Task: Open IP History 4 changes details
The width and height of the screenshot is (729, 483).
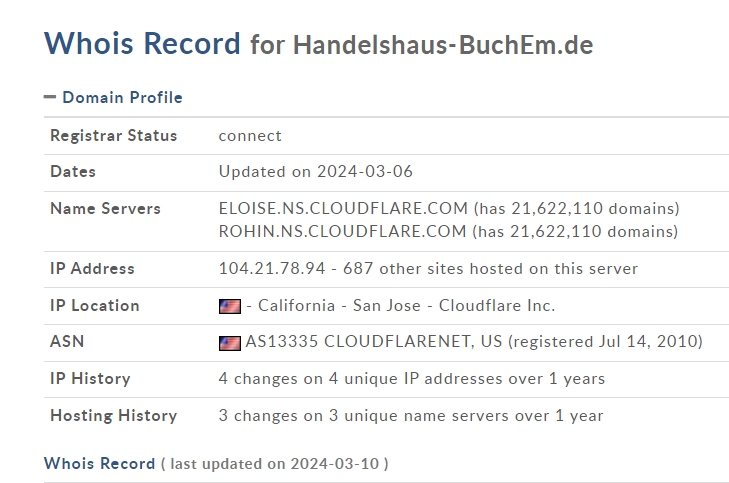Action: click(x=412, y=378)
